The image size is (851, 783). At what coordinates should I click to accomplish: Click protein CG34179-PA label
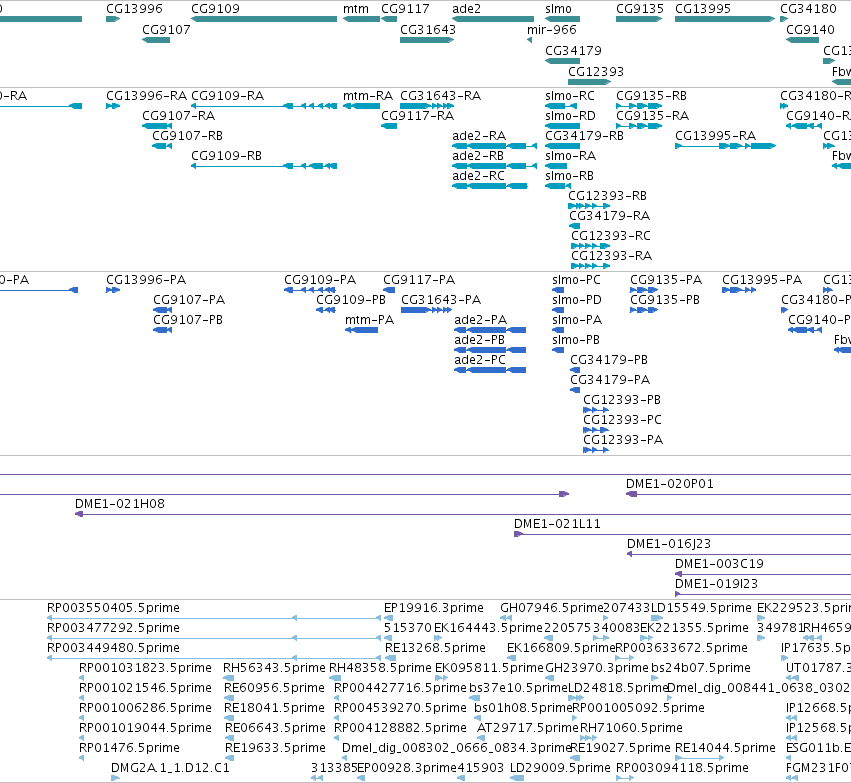tap(610, 380)
